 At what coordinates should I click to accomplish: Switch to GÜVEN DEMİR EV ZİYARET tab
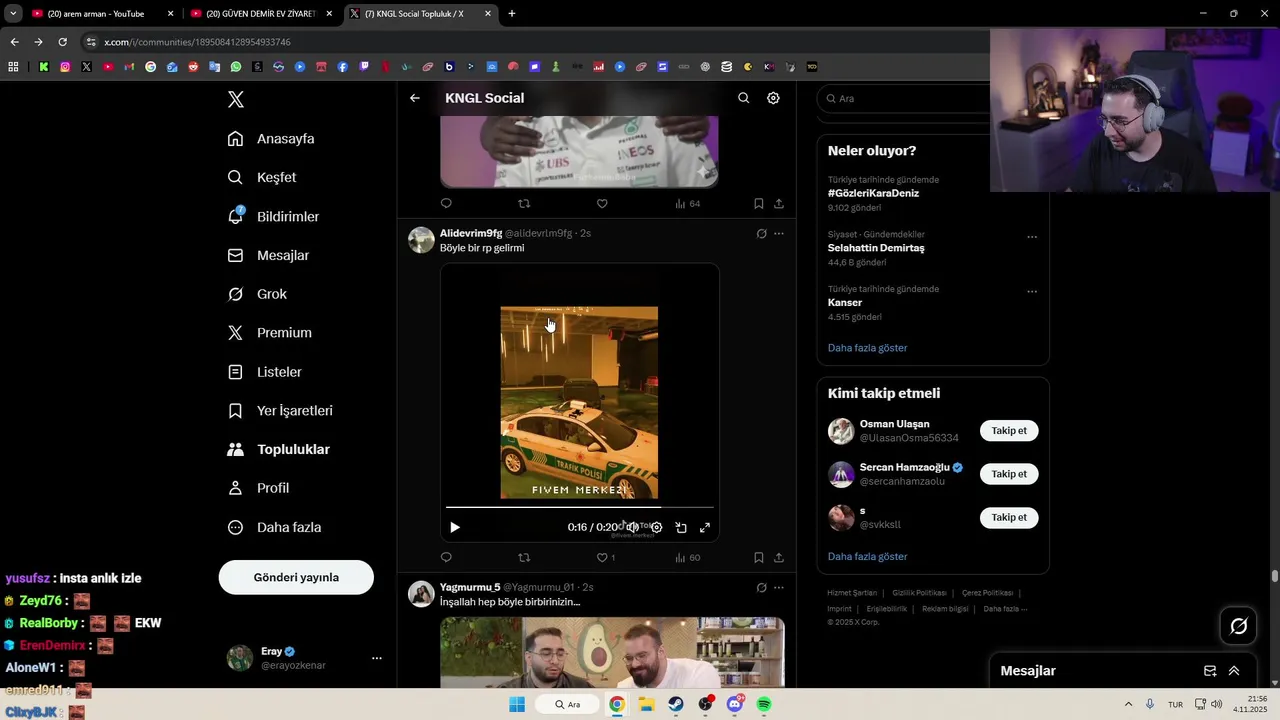[260, 14]
